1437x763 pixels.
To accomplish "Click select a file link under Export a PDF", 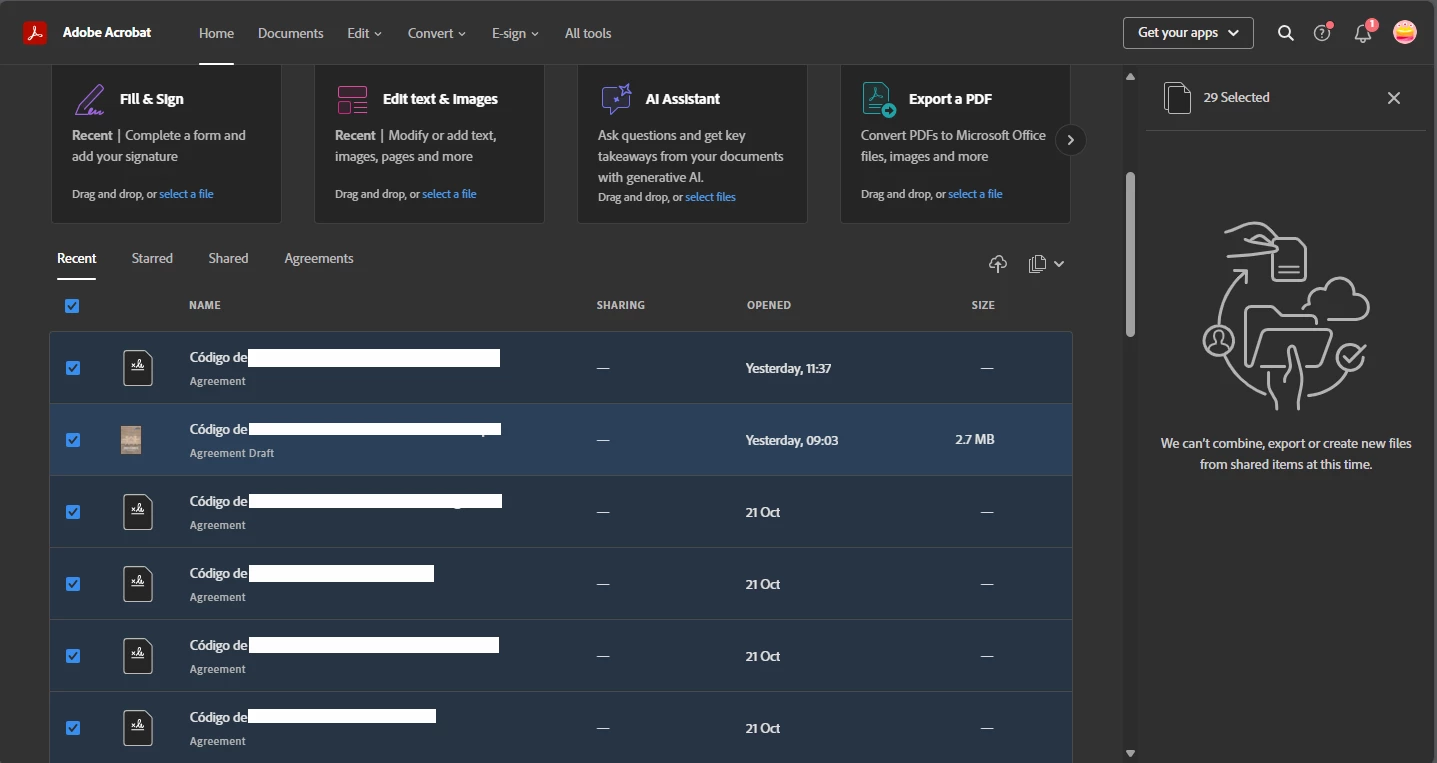I will pos(975,194).
